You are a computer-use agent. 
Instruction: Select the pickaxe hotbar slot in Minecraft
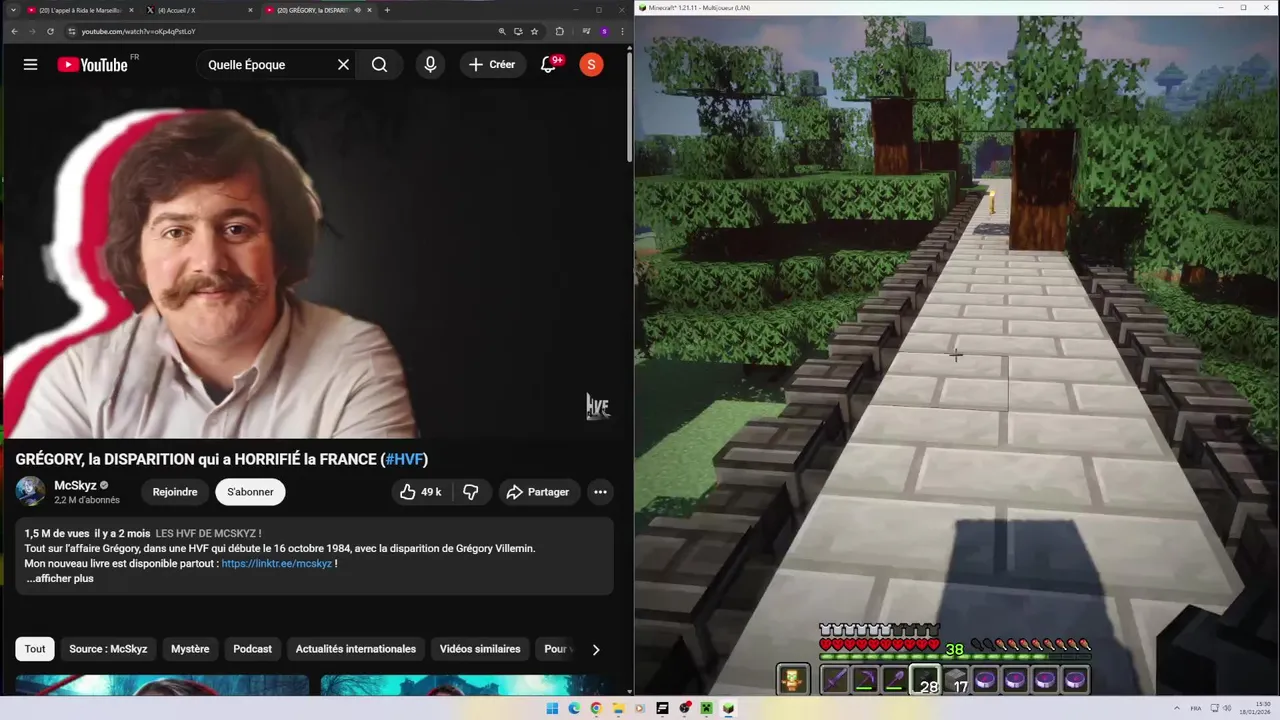pyautogui.click(x=865, y=681)
